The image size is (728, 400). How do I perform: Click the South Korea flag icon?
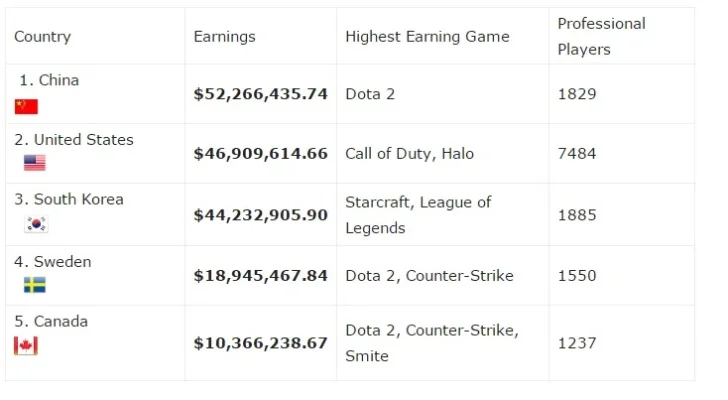36,224
